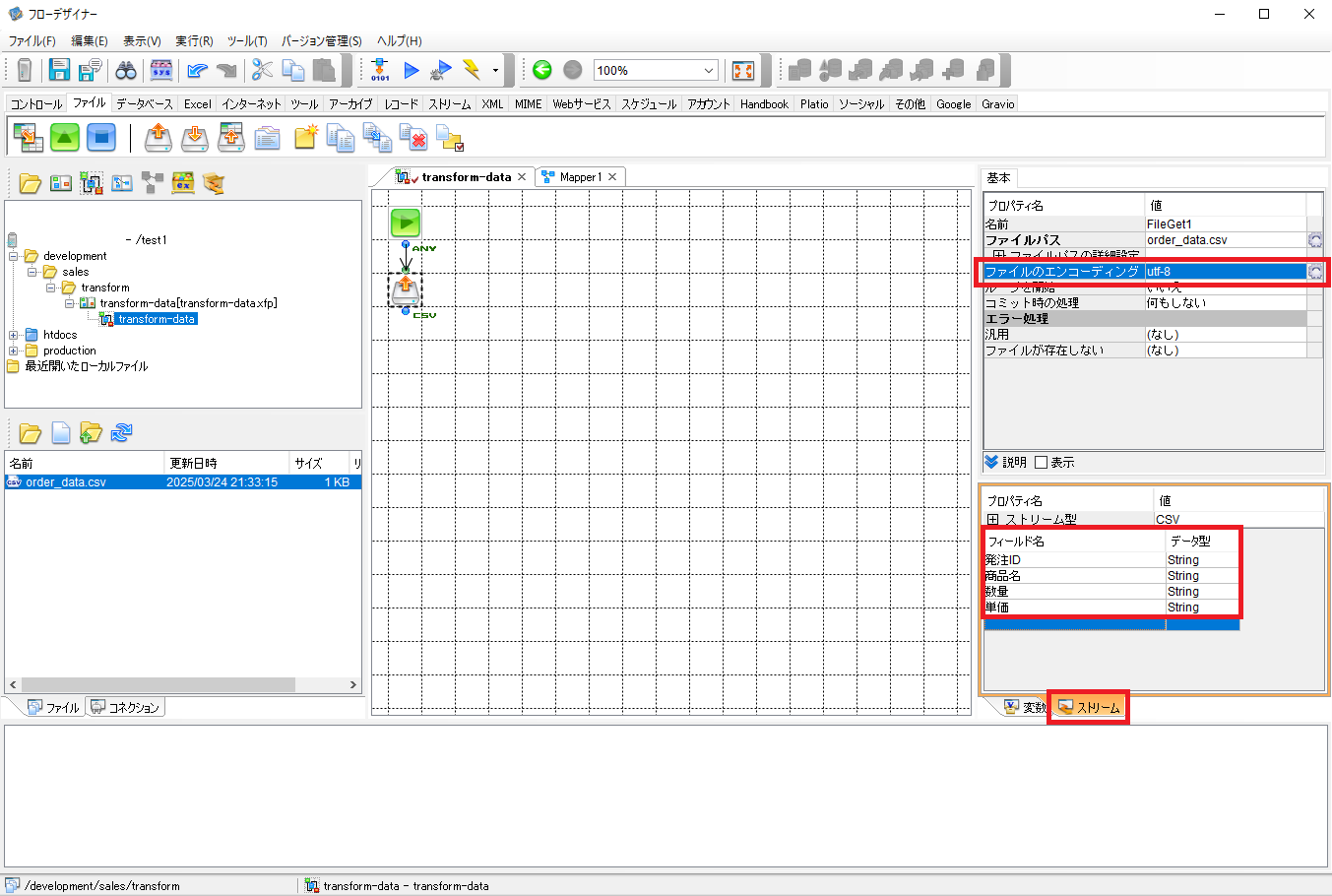The height and width of the screenshot is (896, 1332).
Task: Click the binoculars search icon
Action: pos(126,70)
